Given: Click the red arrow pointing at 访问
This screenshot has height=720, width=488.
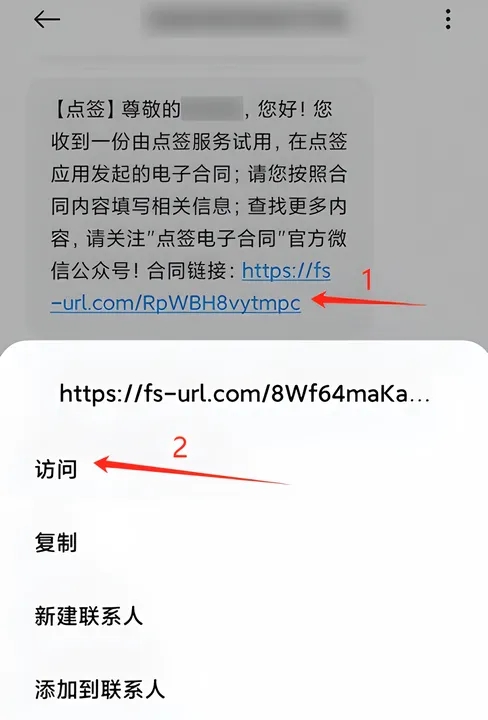Looking at the screenshot, I should pos(191,470).
